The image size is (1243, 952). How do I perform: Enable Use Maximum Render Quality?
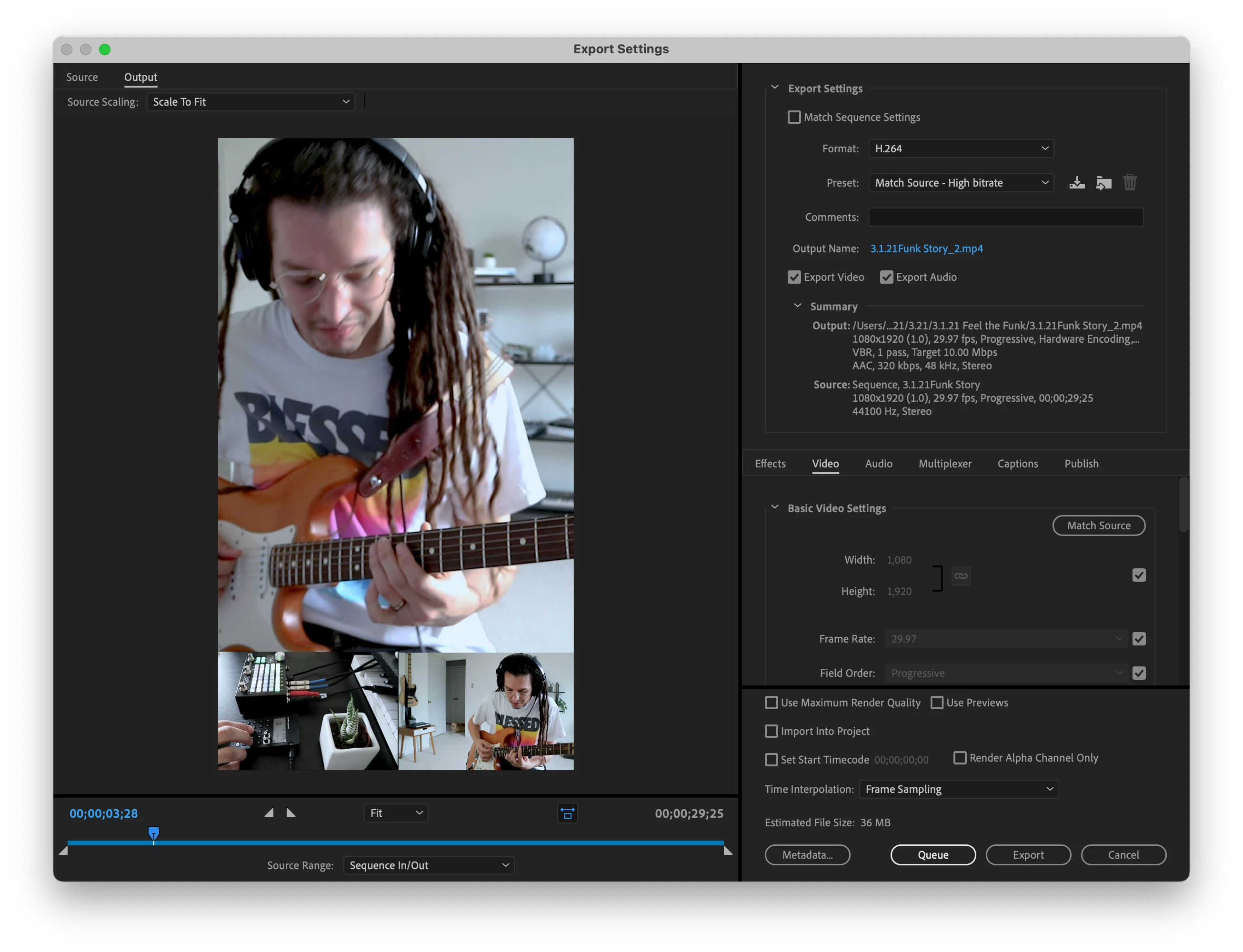point(772,703)
